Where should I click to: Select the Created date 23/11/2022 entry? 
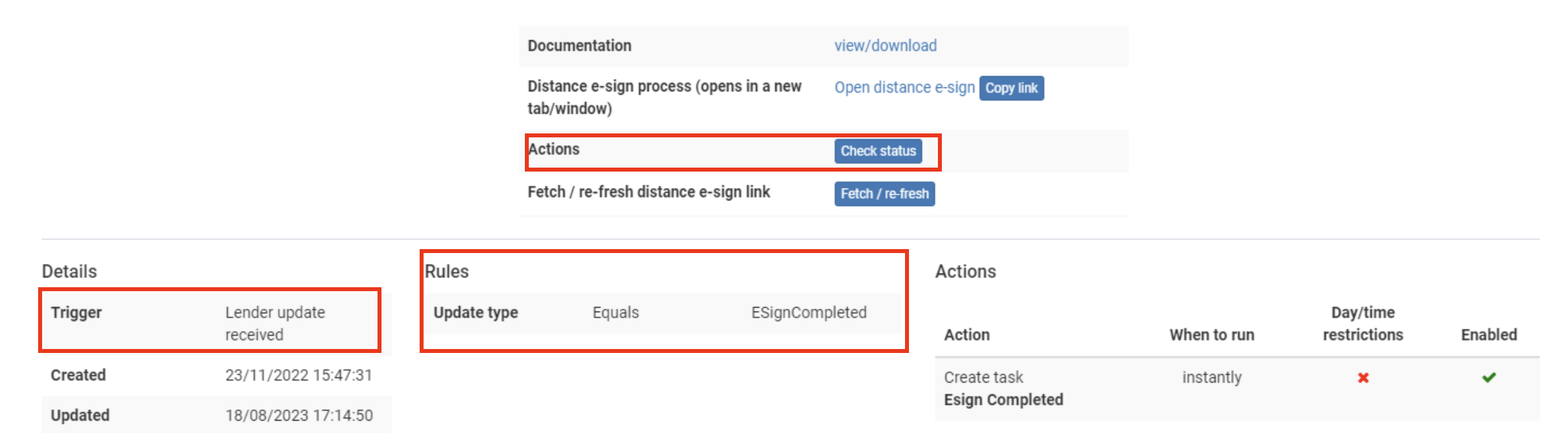coord(299,375)
